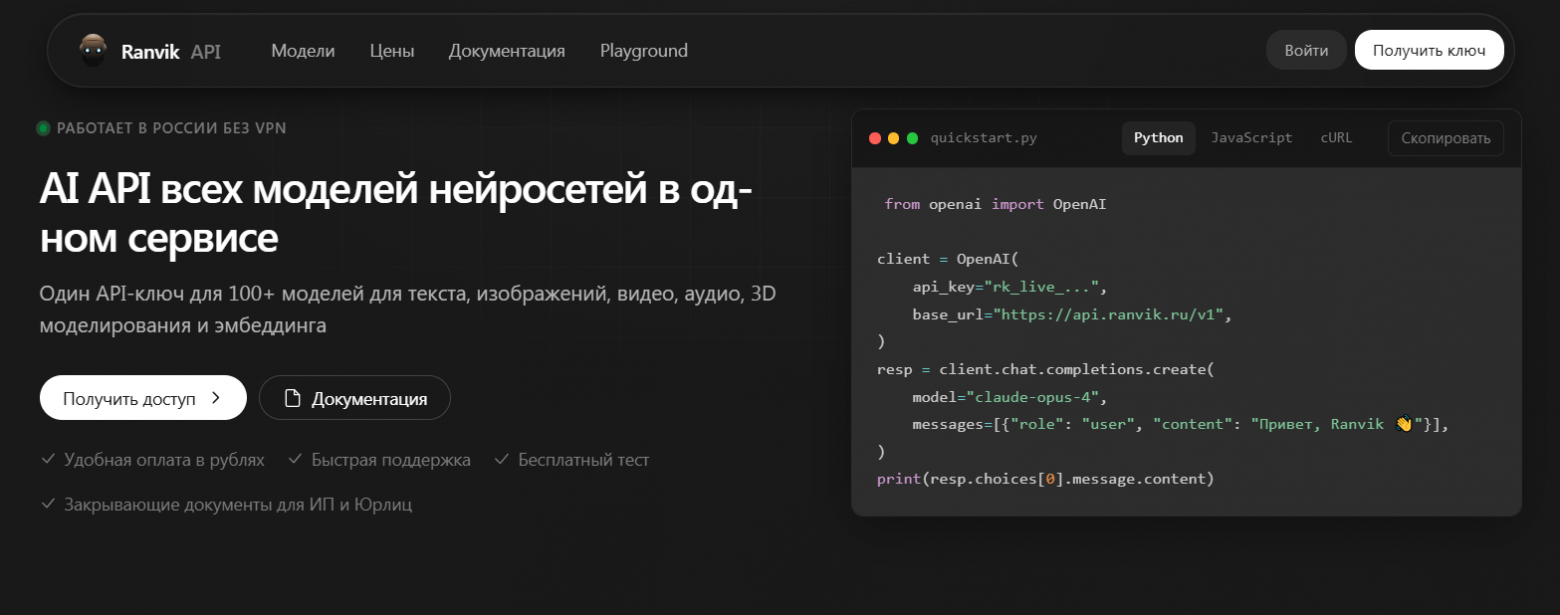Click the messages code line with Привет, Ranvik
Image resolution: width=1560 pixels, height=615 pixels.
(1181, 424)
